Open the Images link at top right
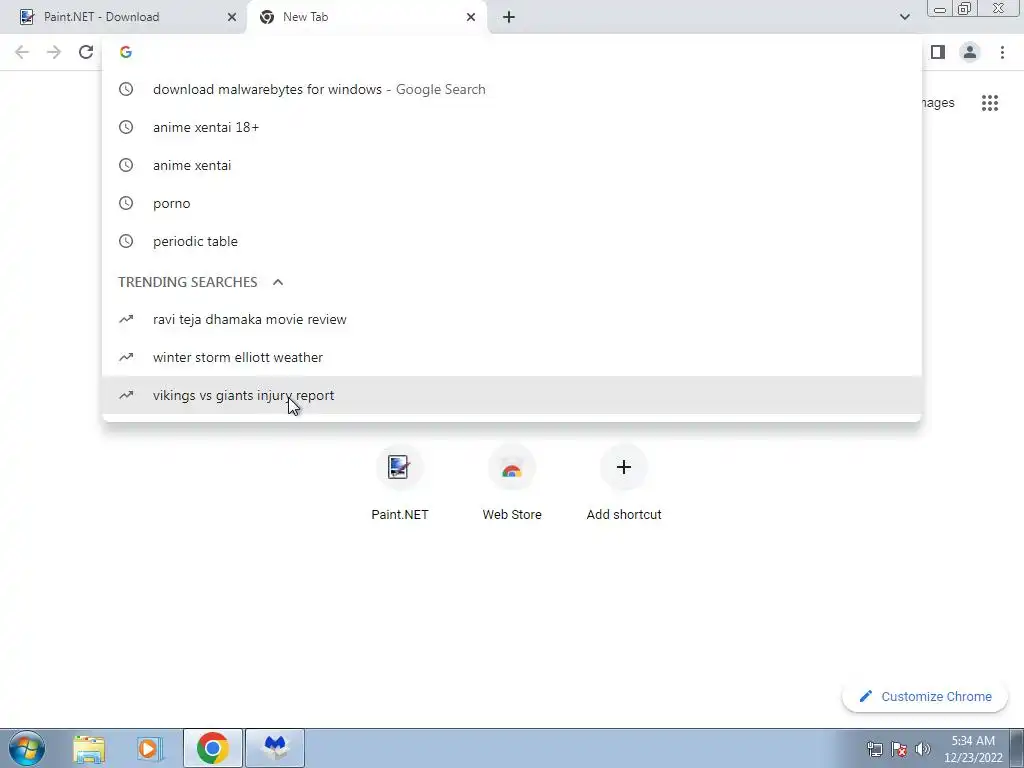Viewport: 1024px width, 768px height. click(938, 103)
